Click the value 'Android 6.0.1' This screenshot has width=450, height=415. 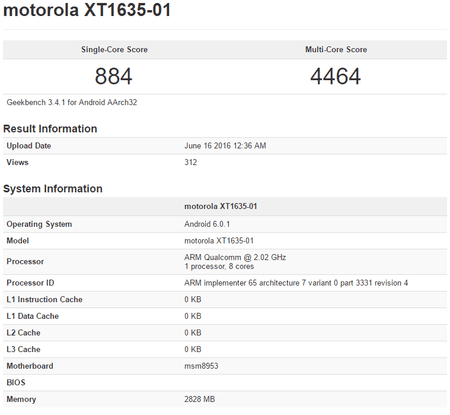pyautogui.click(x=207, y=224)
